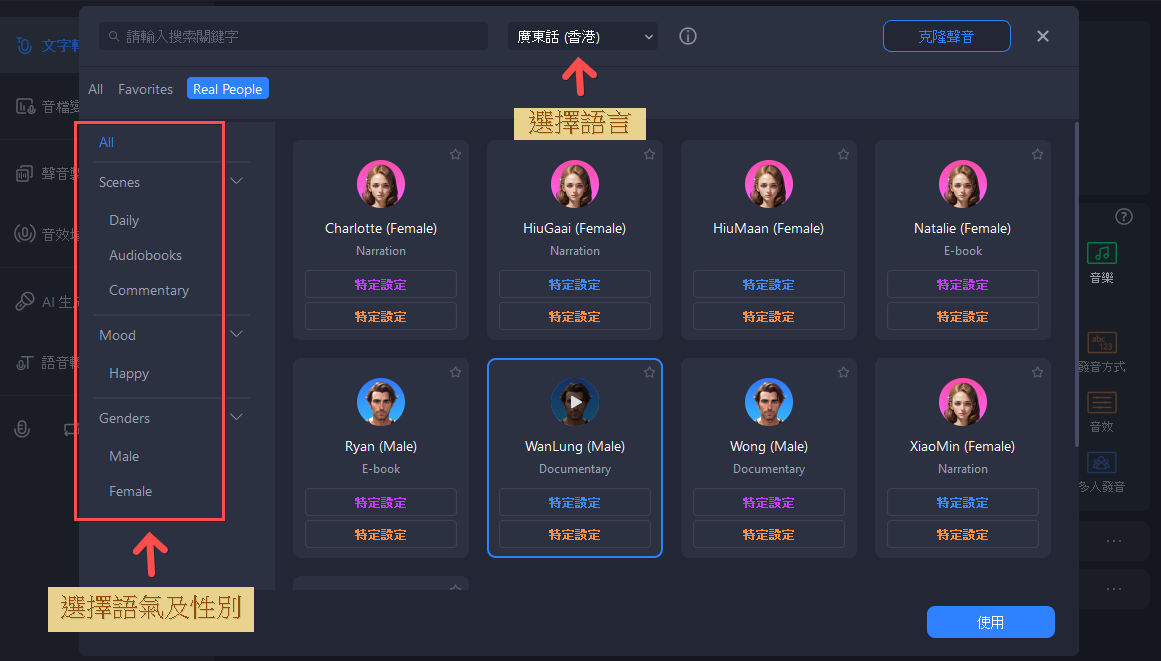
Task: Click the sound effect icon on right
Action: 1101,403
